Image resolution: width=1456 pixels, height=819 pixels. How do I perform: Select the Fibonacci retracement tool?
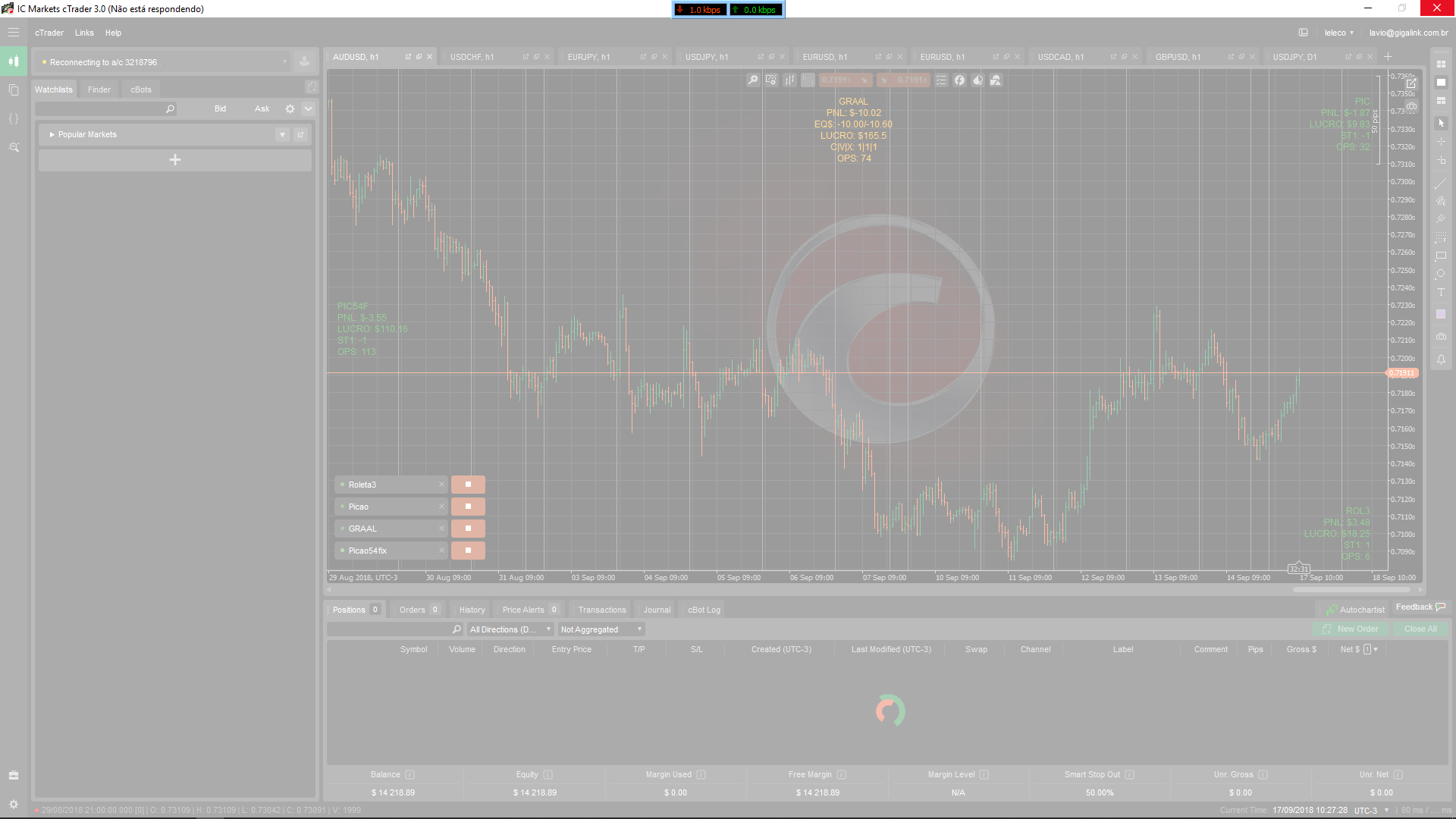[x=1441, y=238]
